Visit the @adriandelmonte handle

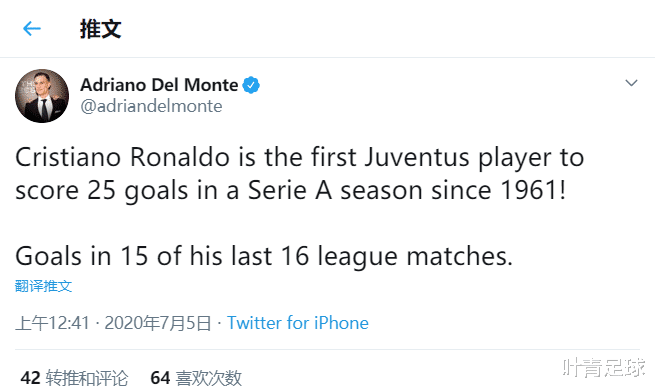151,106
